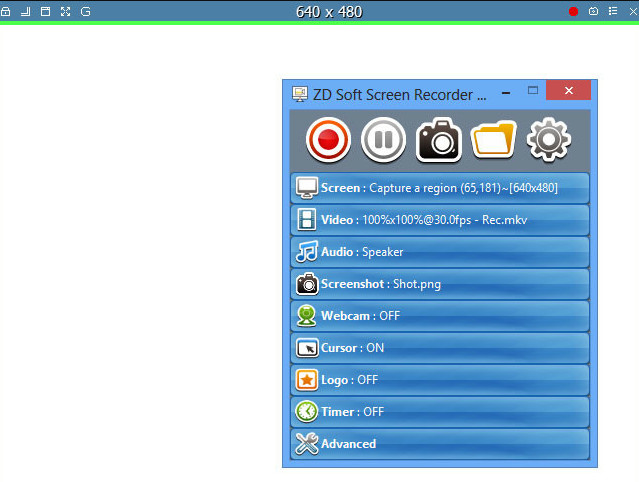639x482 pixels.
Task: Open the output folder icon
Action: point(494,140)
